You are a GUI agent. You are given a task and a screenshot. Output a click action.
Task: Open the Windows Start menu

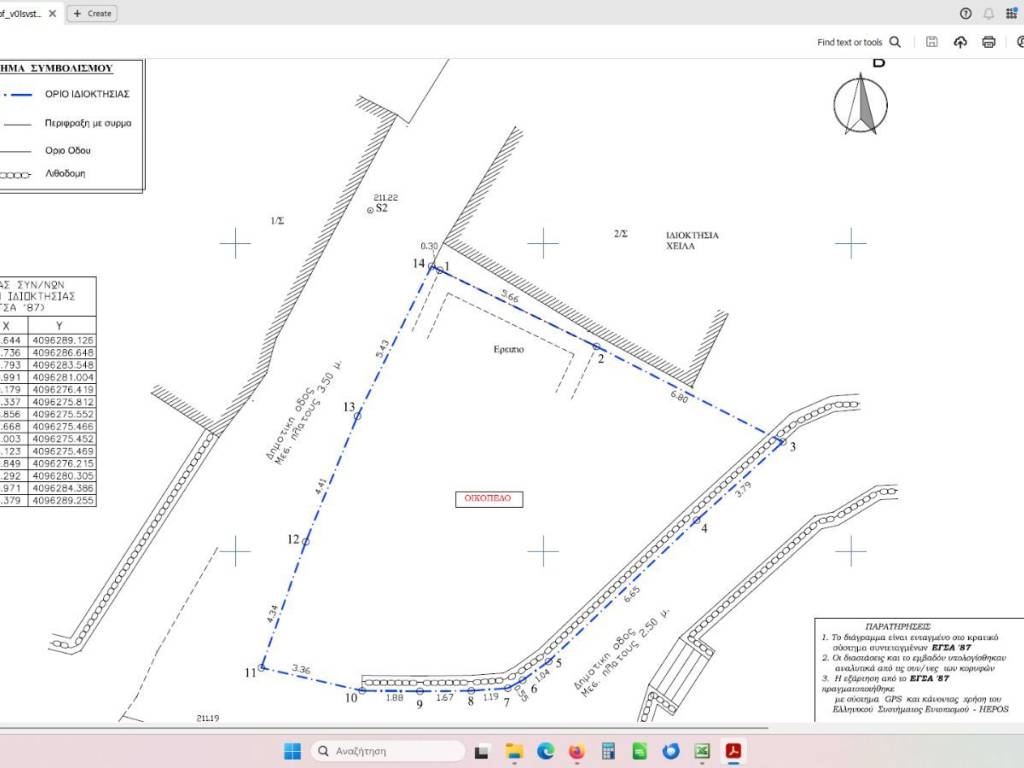292,751
